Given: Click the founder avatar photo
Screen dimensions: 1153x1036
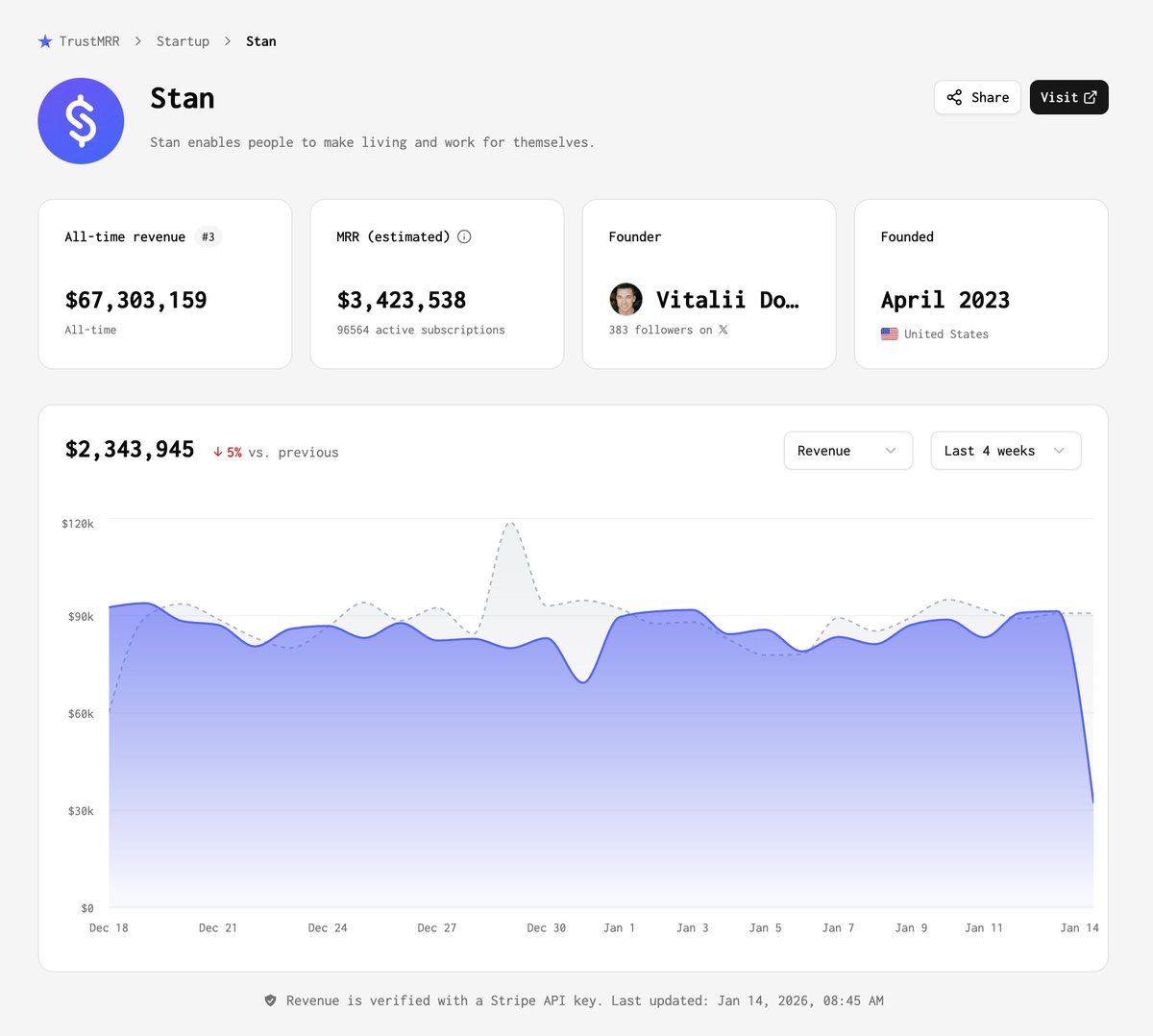Looking at the screenshot, I should [626, 300].
